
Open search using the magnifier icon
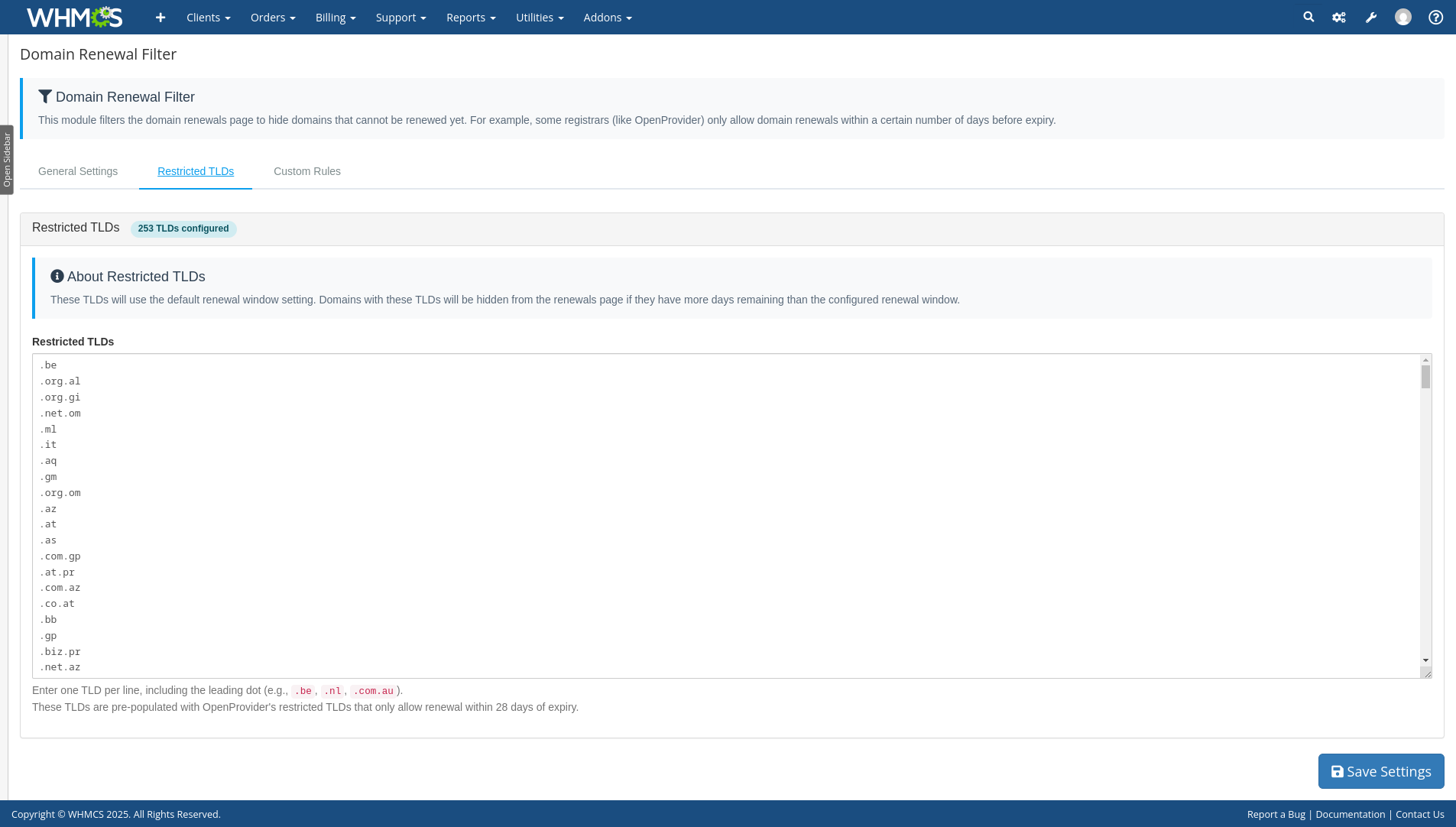coord(1308,17)
